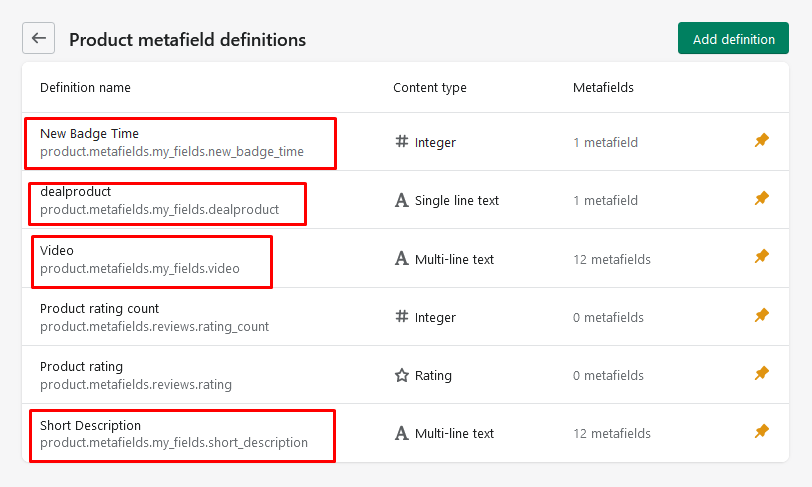Open the dealproduct metafield definition
Screen dimensions: 812x487
click(76, 192)
